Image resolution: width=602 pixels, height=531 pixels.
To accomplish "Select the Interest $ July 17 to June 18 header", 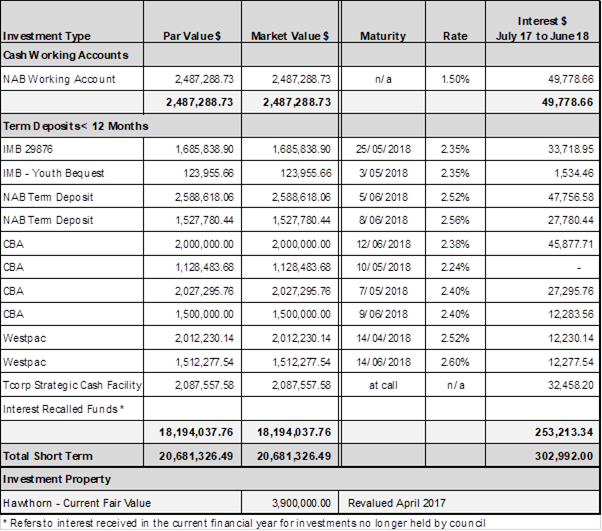I will tap(543, 28).
